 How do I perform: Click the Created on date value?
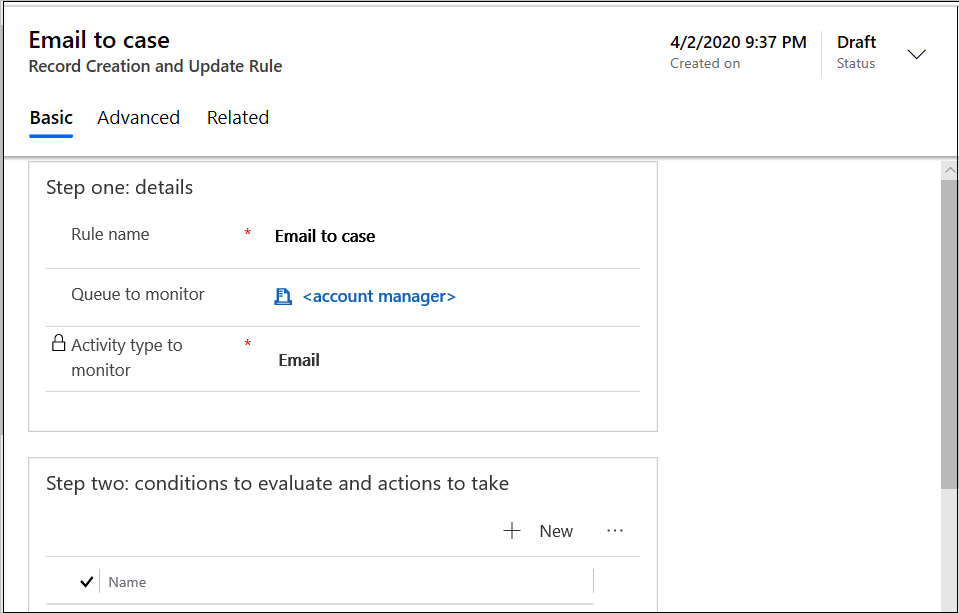[738, 42]
